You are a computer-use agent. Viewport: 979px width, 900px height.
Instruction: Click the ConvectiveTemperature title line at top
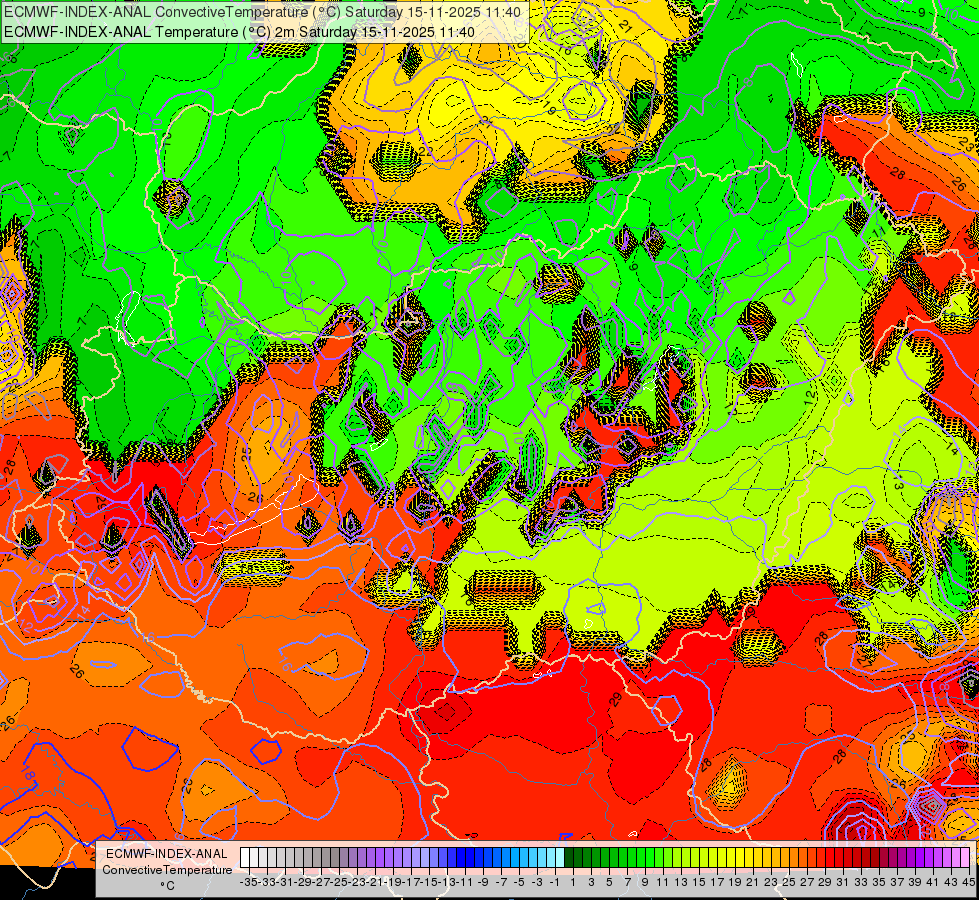coord(262,12)
